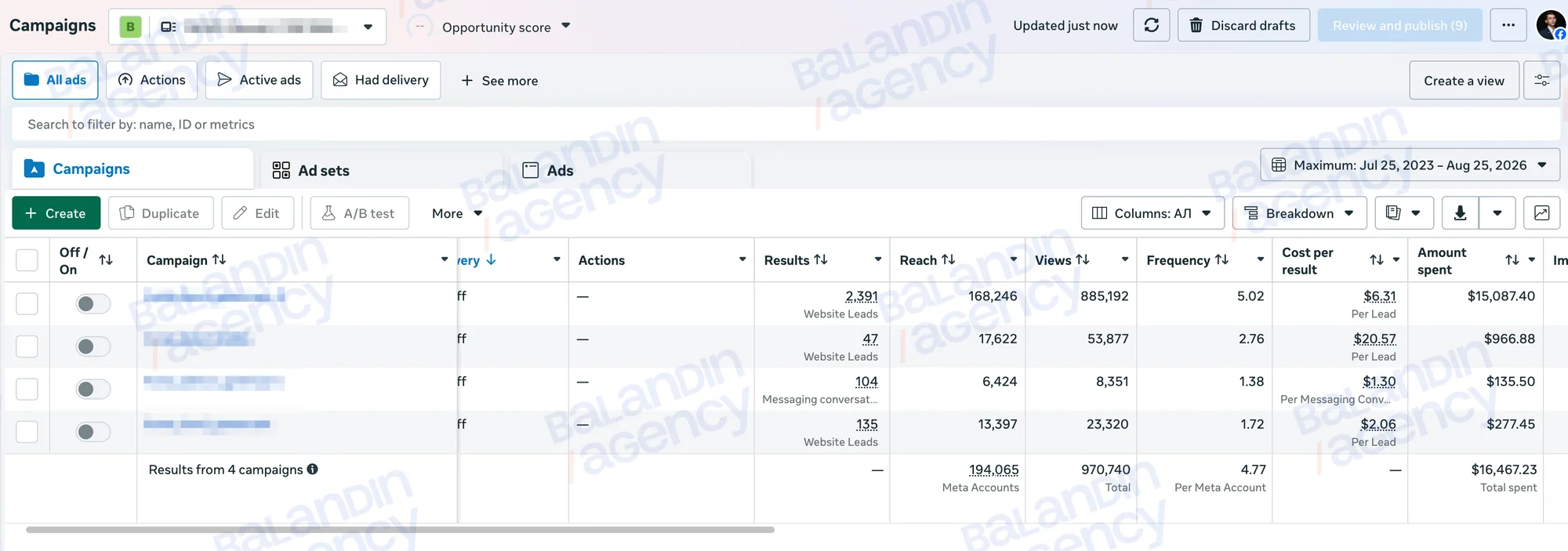Click the horizontal scrollbar under the table
Image resolution: width=1568 pixels, height=551 pixels.
[400, 530]
